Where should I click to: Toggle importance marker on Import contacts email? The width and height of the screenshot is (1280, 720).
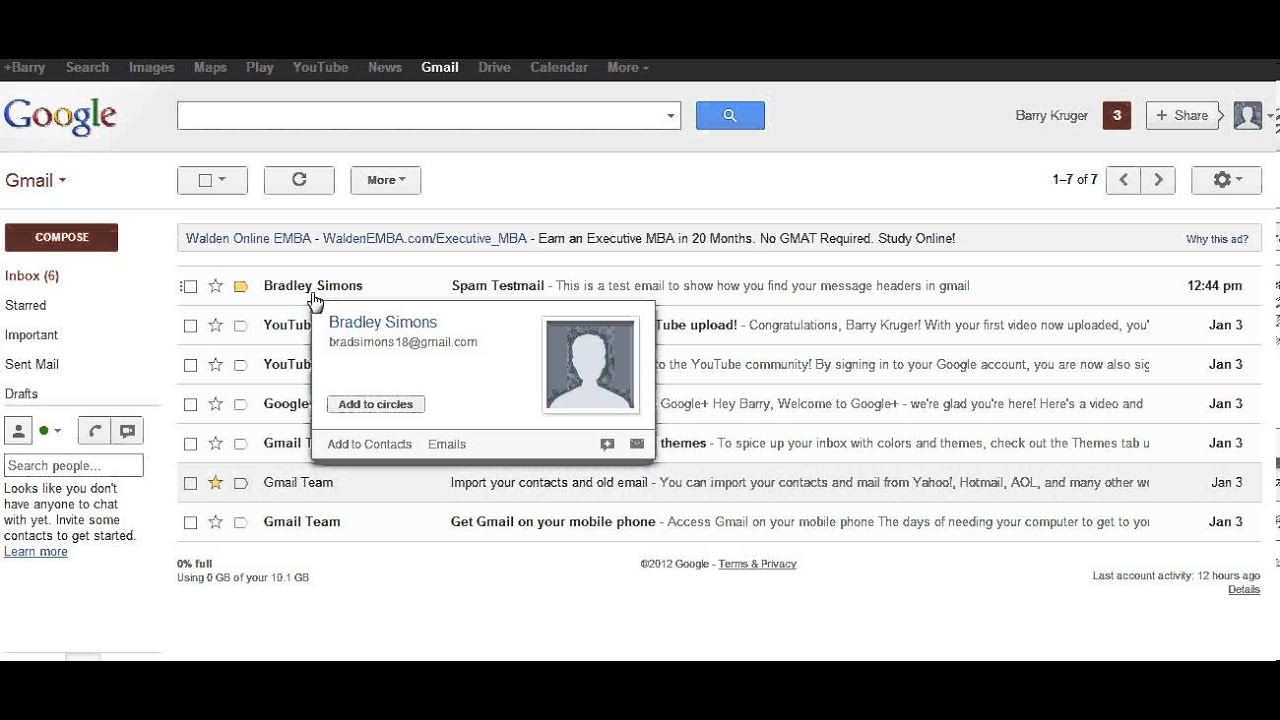(240, 483)
